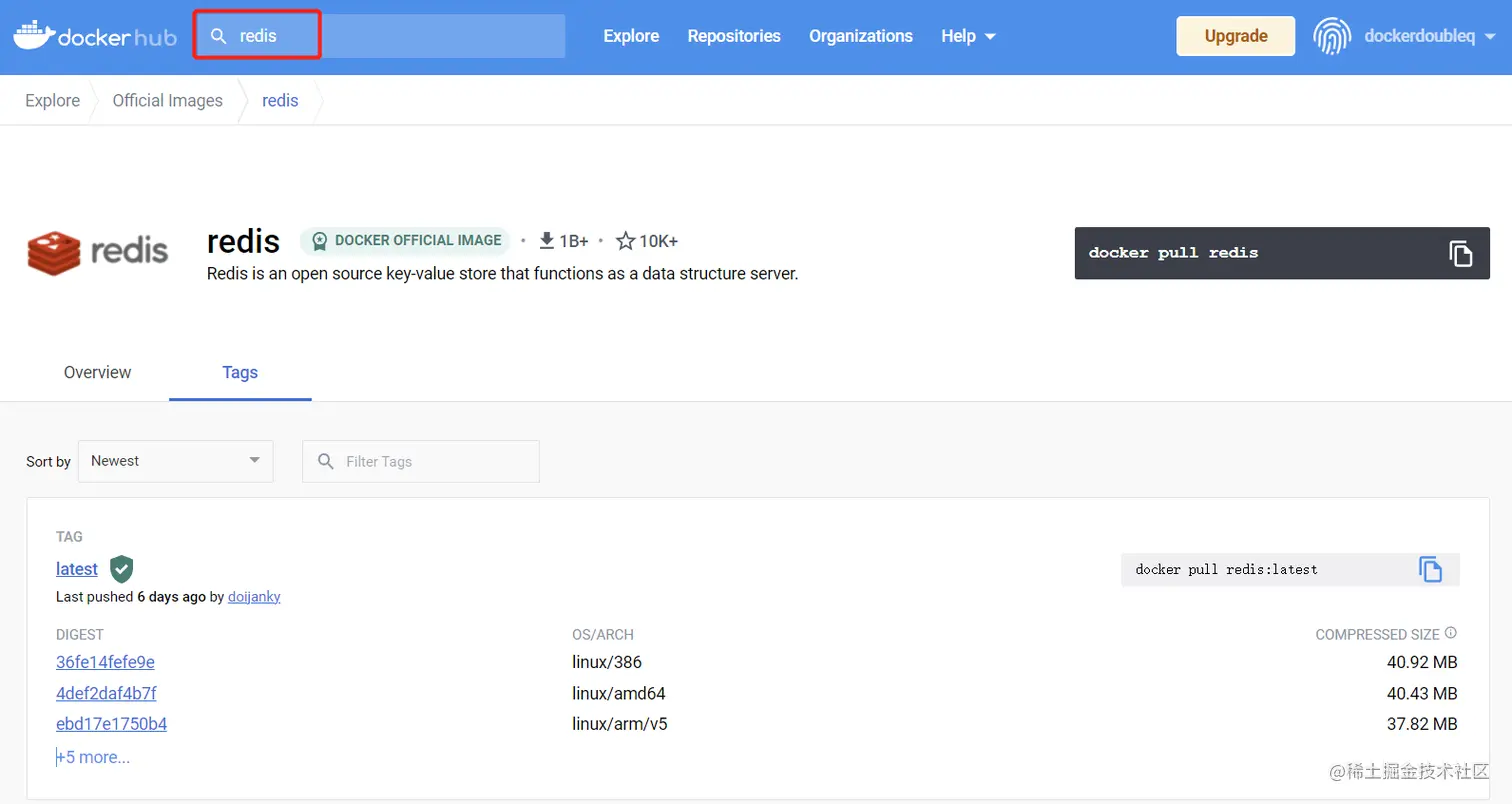This screenshot has width=1512, height=804.
Task: Open the Help menu
Action: (x=966, y=35)
